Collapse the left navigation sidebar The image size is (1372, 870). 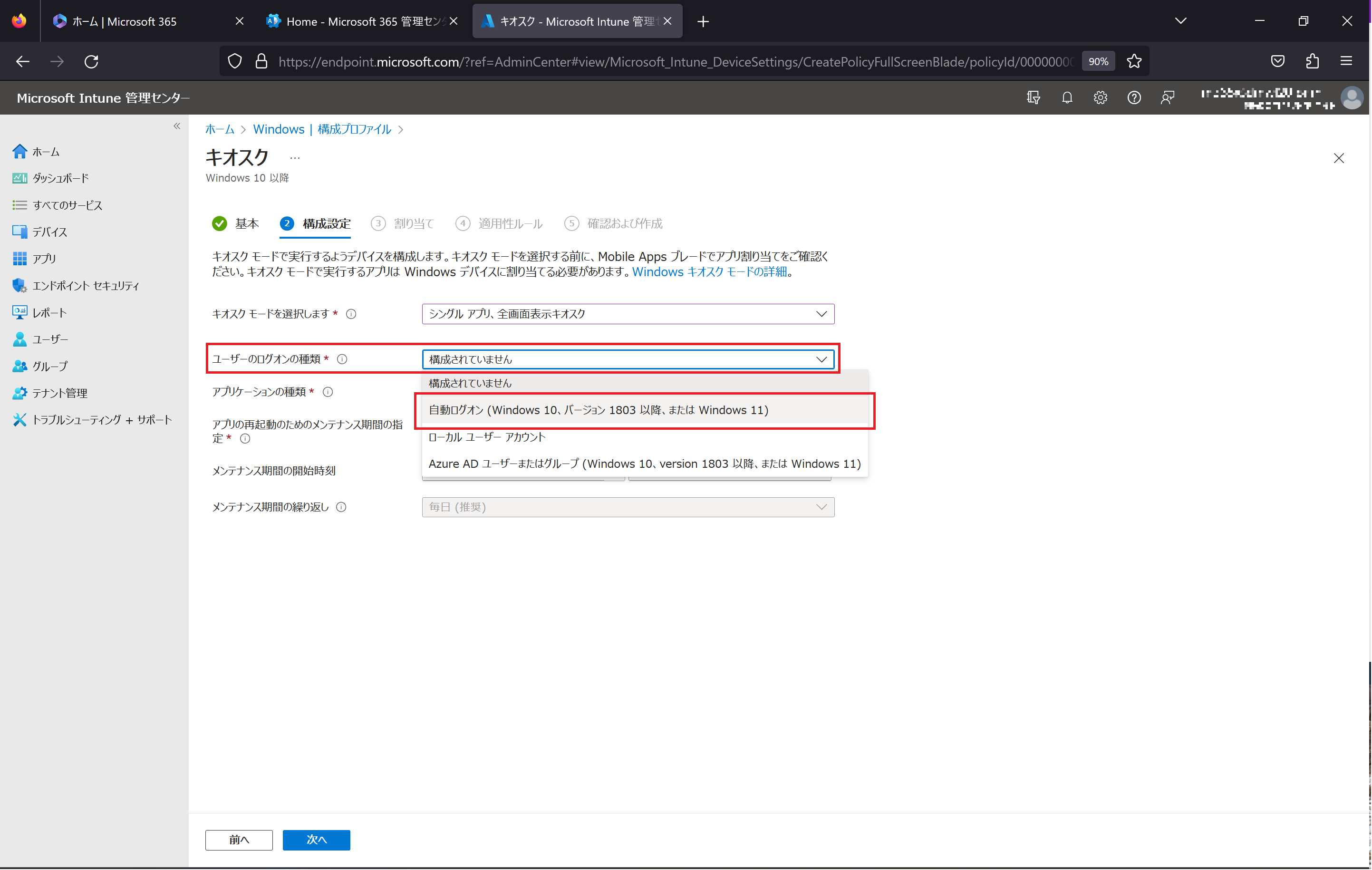click(177, 126)
